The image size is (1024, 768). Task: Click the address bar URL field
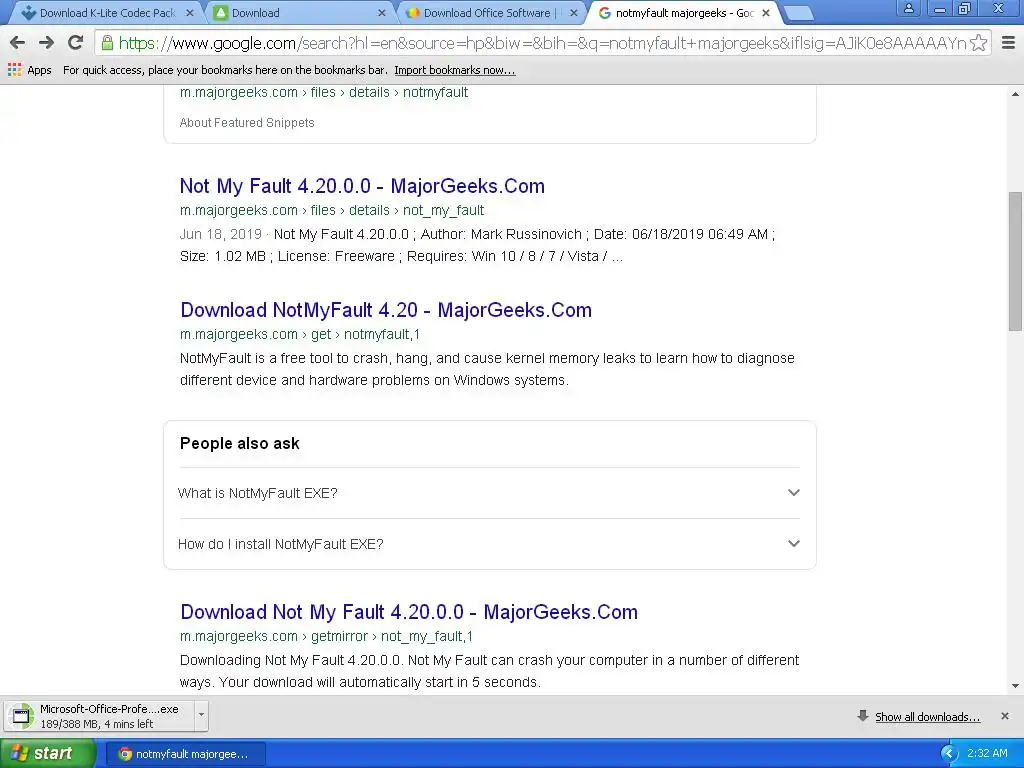click(542, 43)
